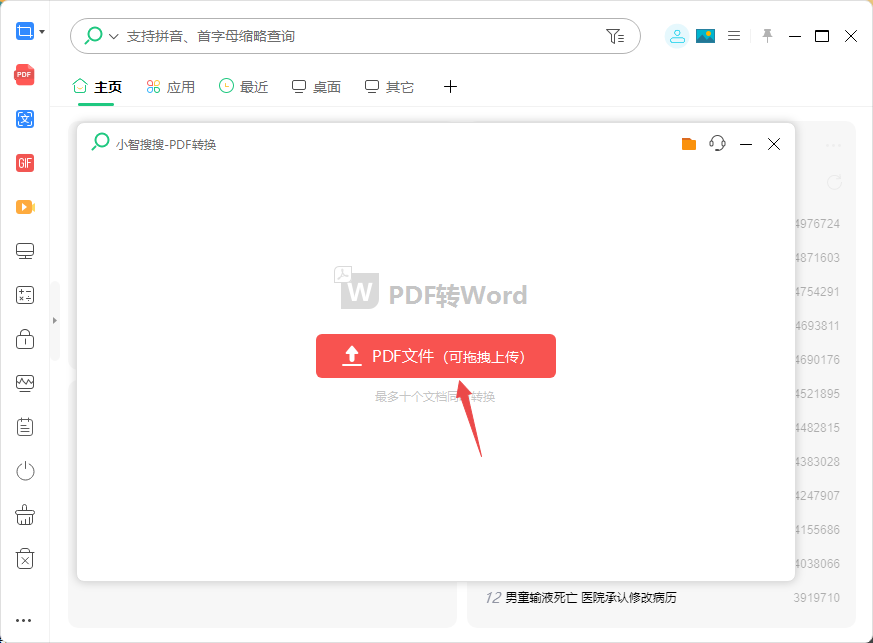Screen dimensions: 873x643
Task: Maximize the main application window
Action: [x=822, y=36]
